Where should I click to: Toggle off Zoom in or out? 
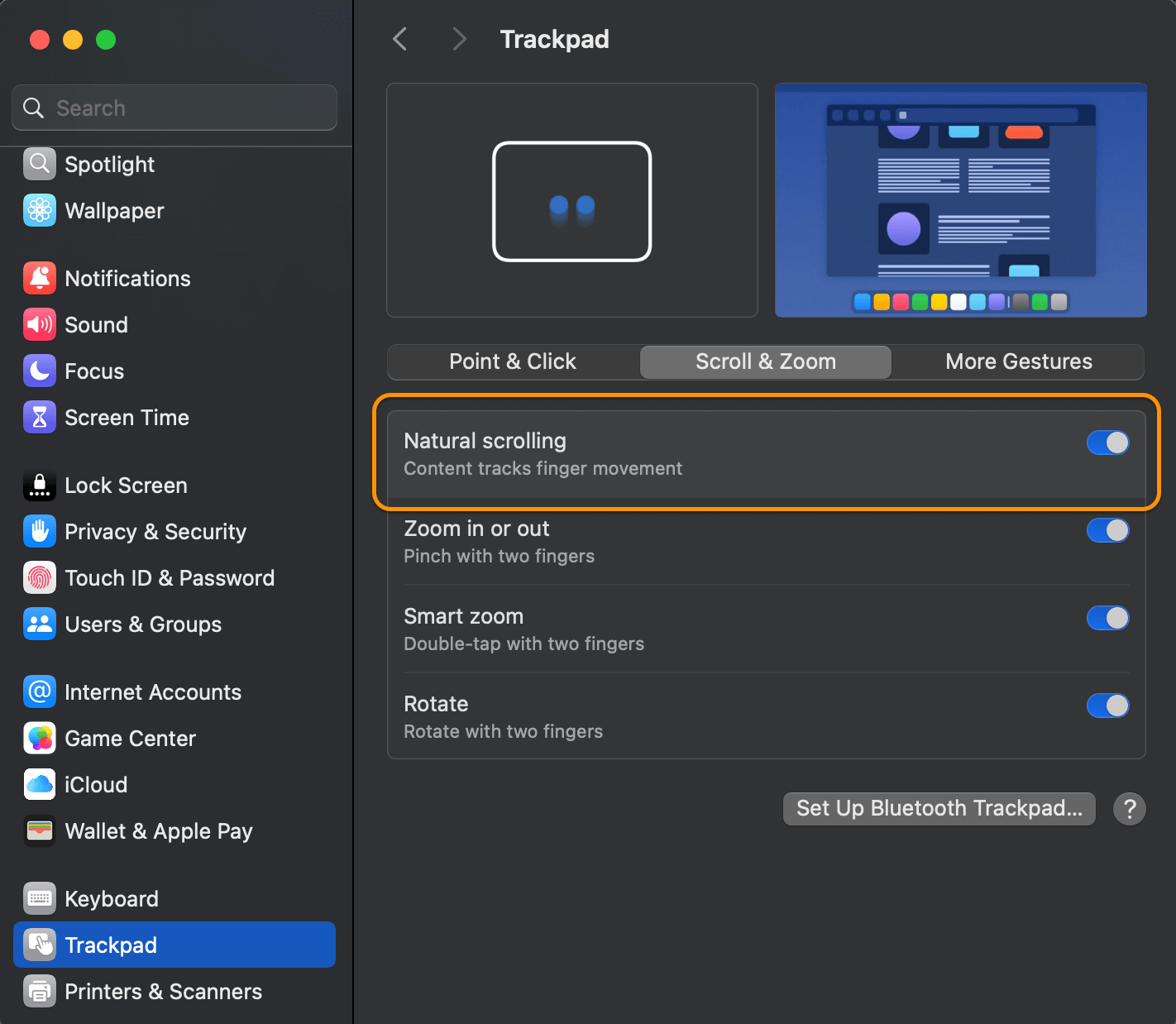[1107, 530]
